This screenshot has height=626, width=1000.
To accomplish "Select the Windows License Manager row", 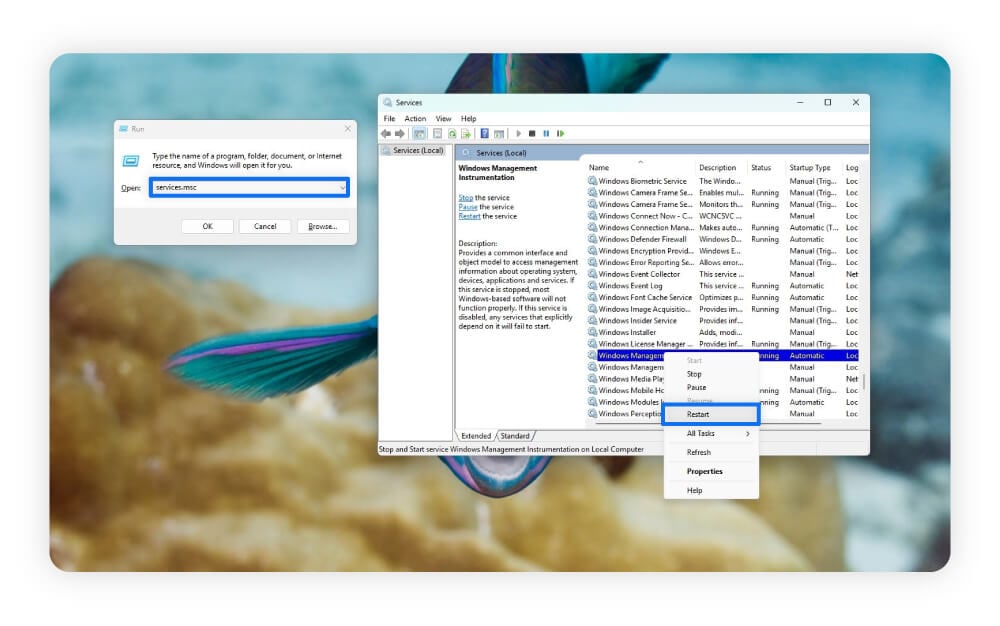I will (x=723, y=344).
